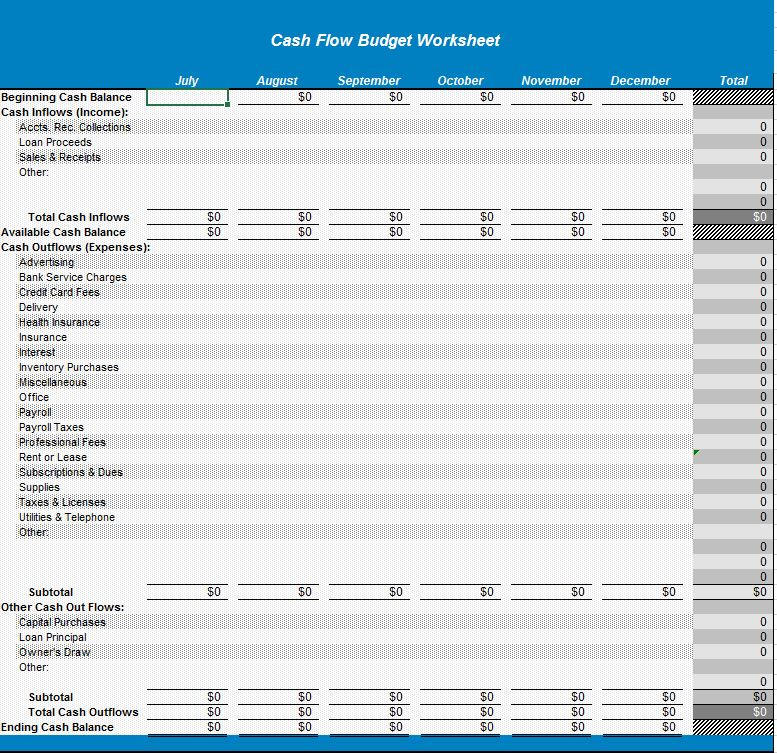
Task: Click the Beginning Cash Balance label
Action: click(66, 97)
